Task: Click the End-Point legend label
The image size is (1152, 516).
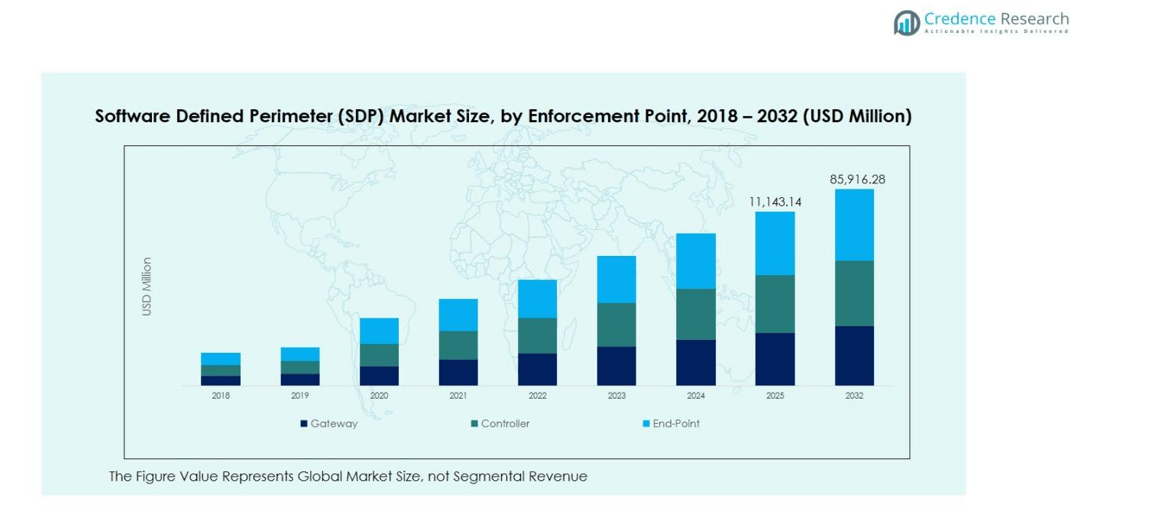Action: [x=676, y=424]
